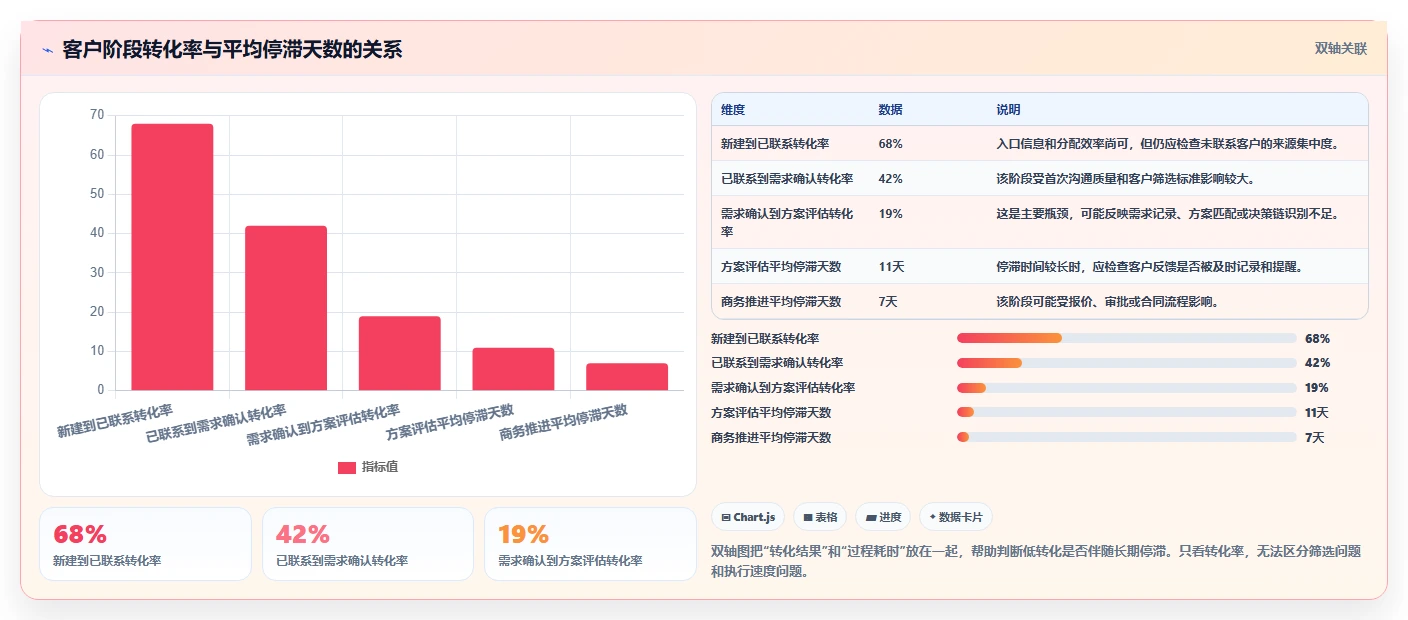Toggle the 指标值 legend color swatch
Viewport: 1408px width, 620px height.
[346, 467]
